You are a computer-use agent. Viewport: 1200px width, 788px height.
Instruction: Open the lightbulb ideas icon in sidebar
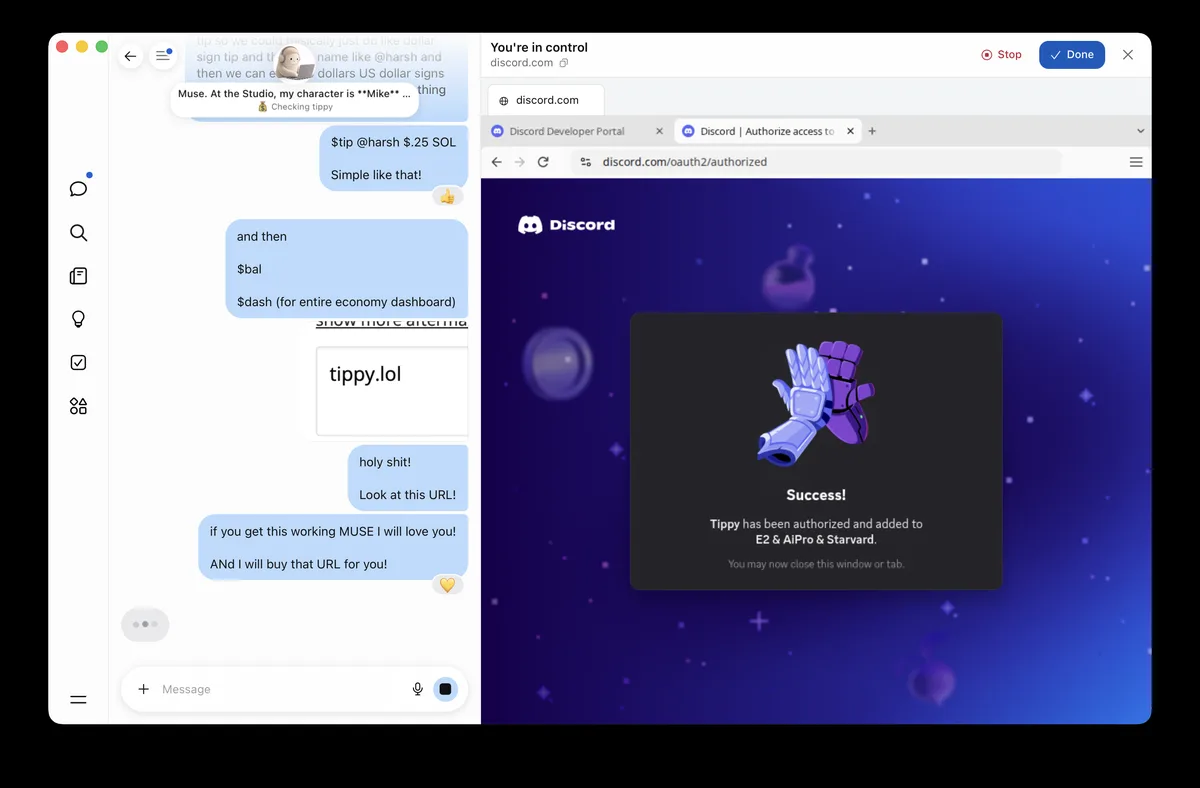[78, 319]
